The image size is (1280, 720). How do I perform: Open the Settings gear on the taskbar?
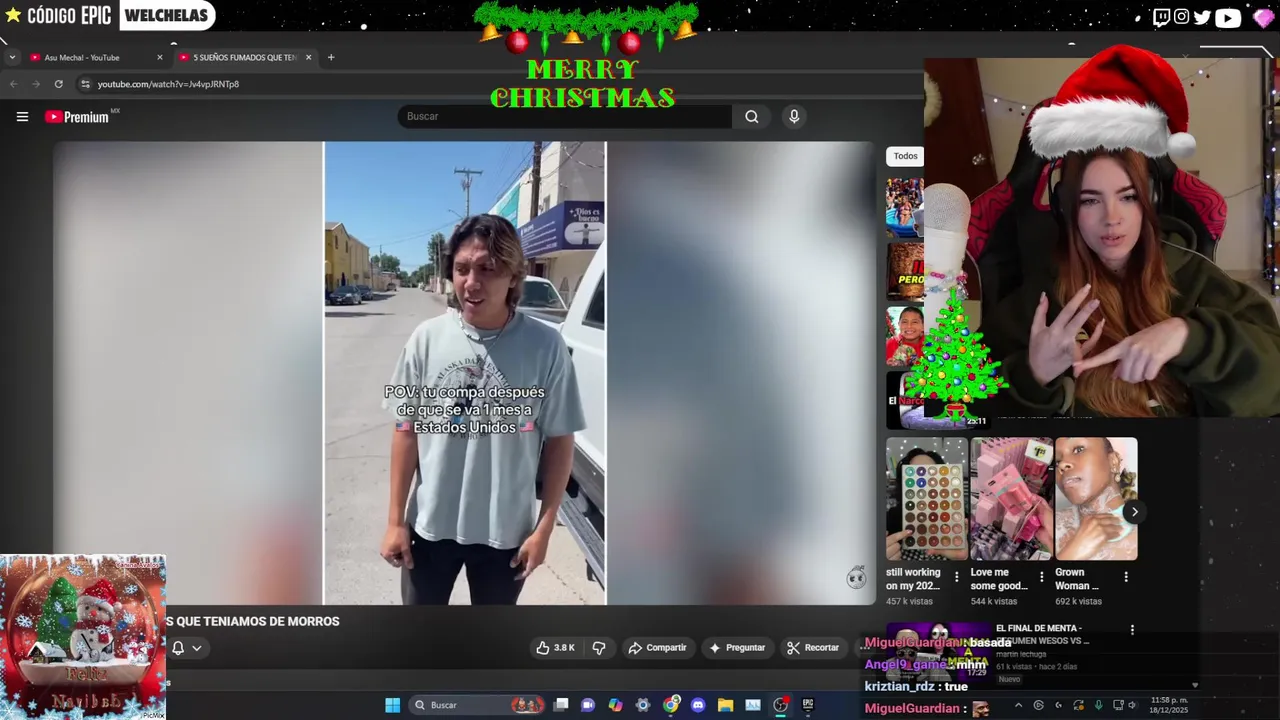pyautogui.click(x=643, y=705)
